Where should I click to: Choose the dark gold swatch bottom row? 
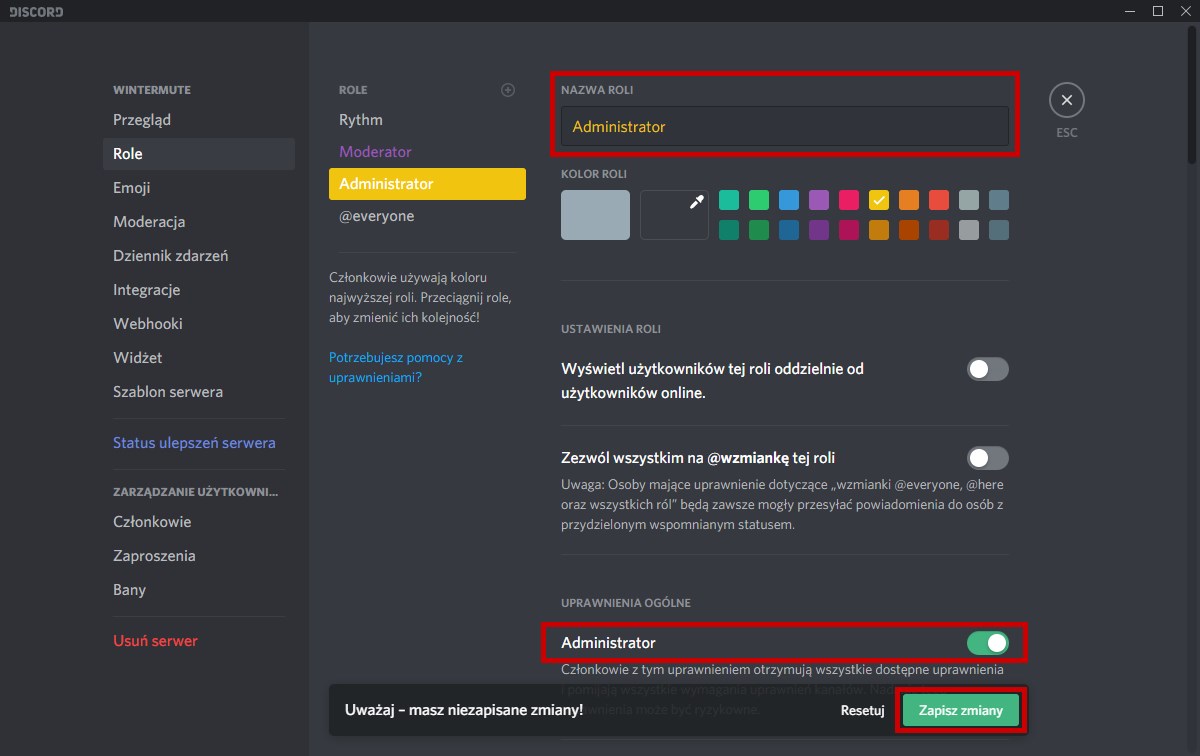pos(879,230)
